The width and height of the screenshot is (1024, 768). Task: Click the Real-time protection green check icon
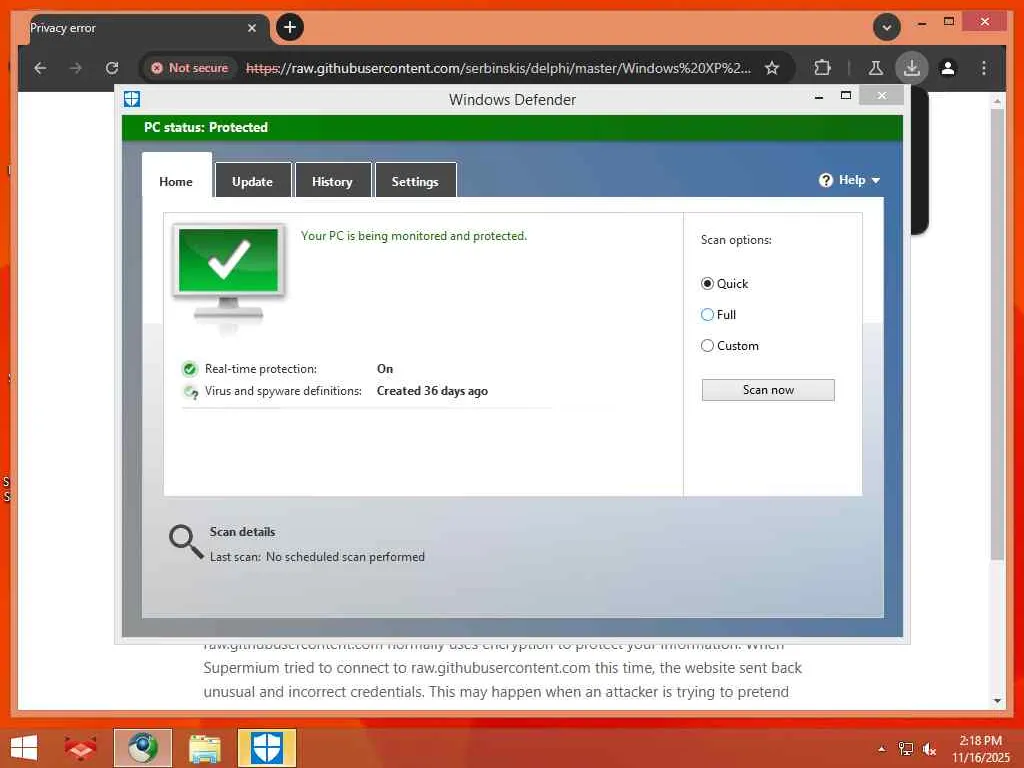point(189,369)
